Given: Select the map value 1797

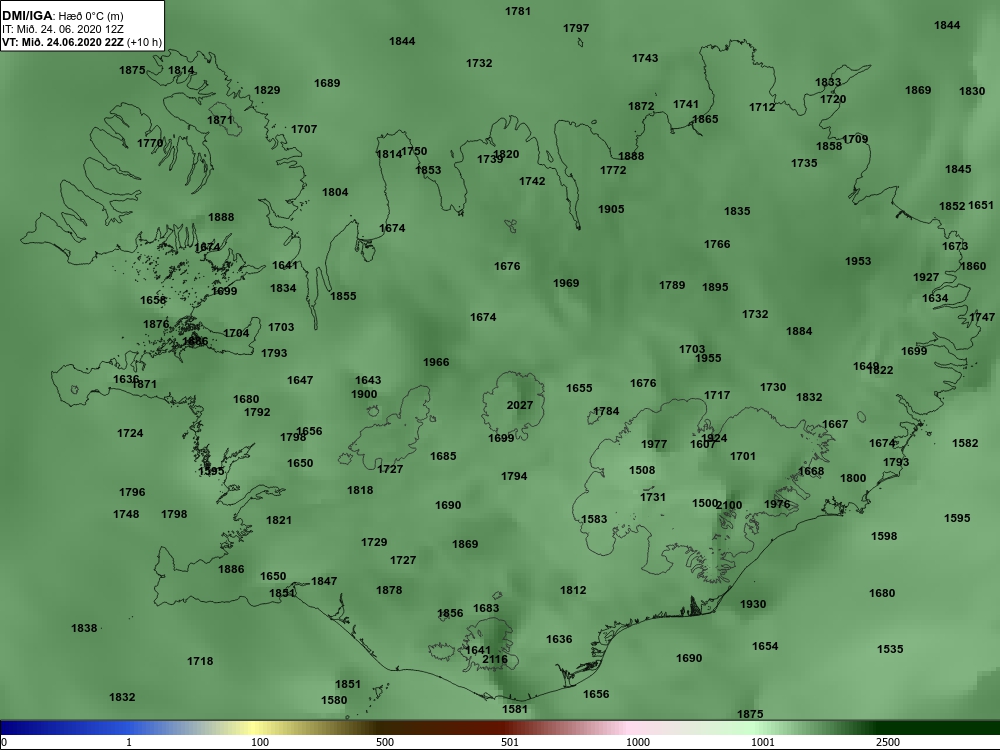Looking at the screenshot, I should 576,28.
